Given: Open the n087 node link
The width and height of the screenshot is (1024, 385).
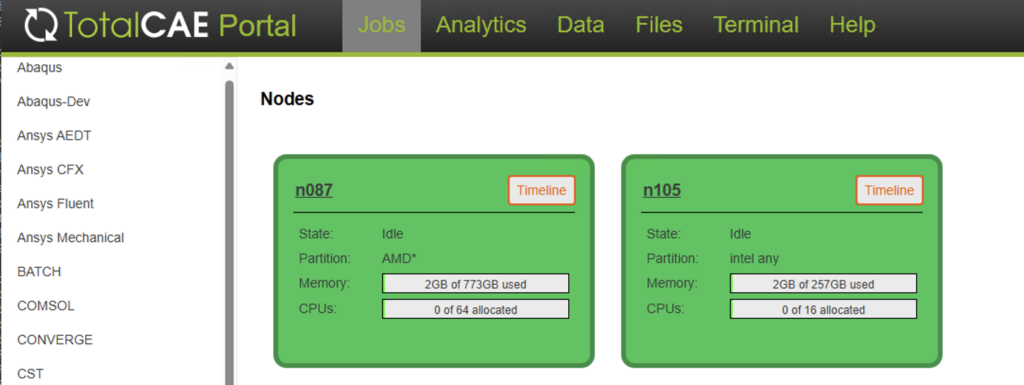Looking at the screenshot, I should pyautogui.click(x=314, y=191).
